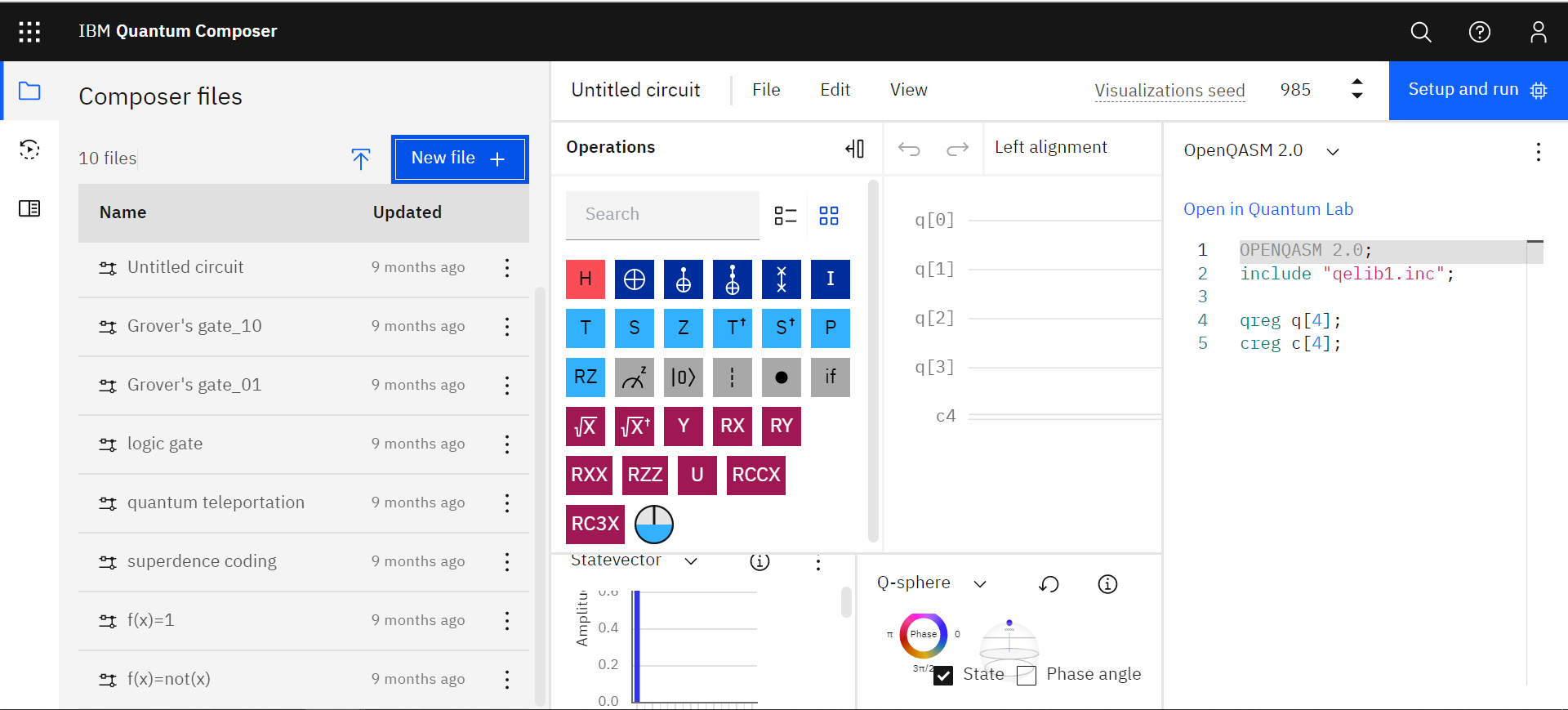Screen dimensions: 1568x710
Task: Open in Quantum Lab link
Action: click(1268, 209)
